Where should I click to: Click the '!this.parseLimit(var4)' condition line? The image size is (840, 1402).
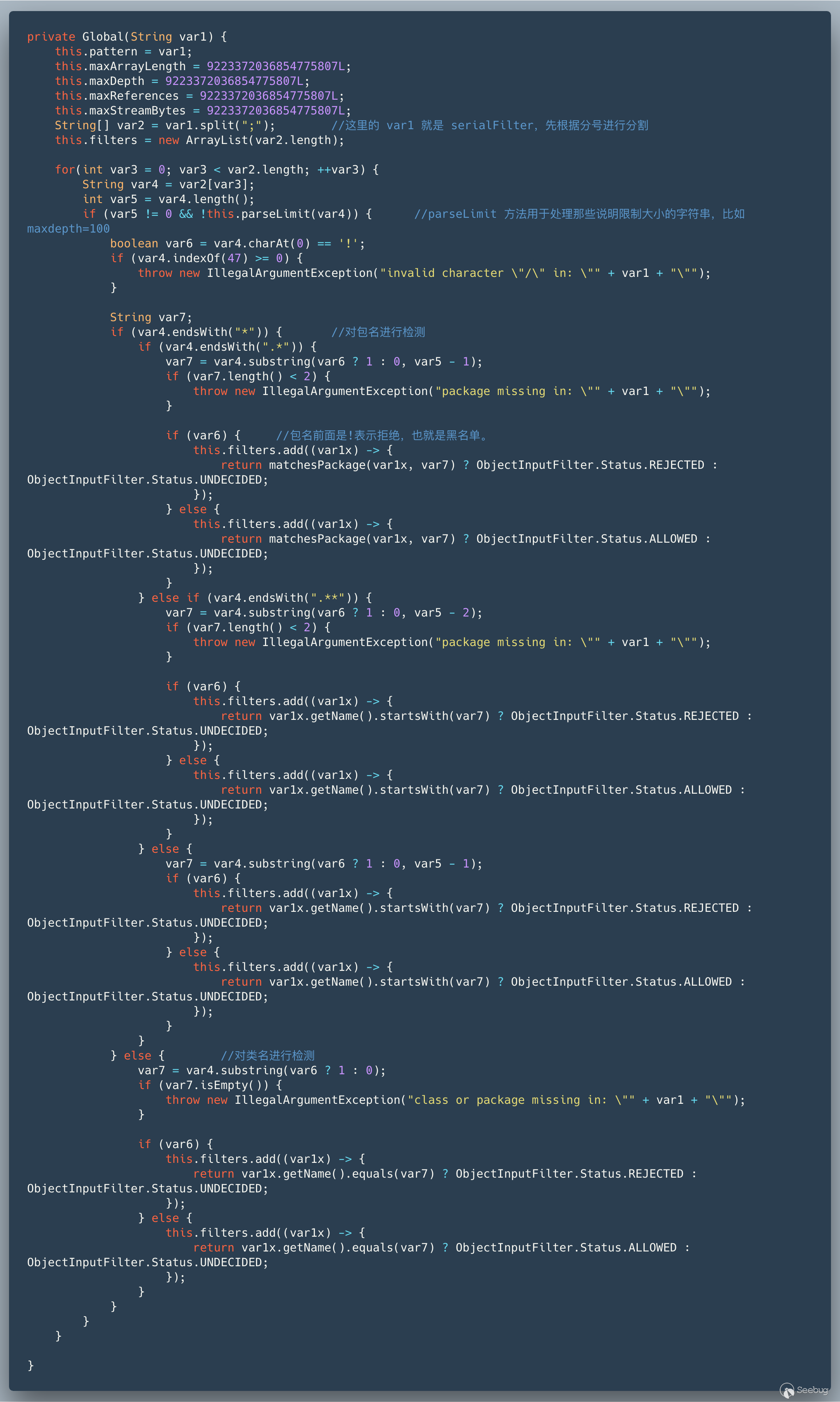coord(227,214)
